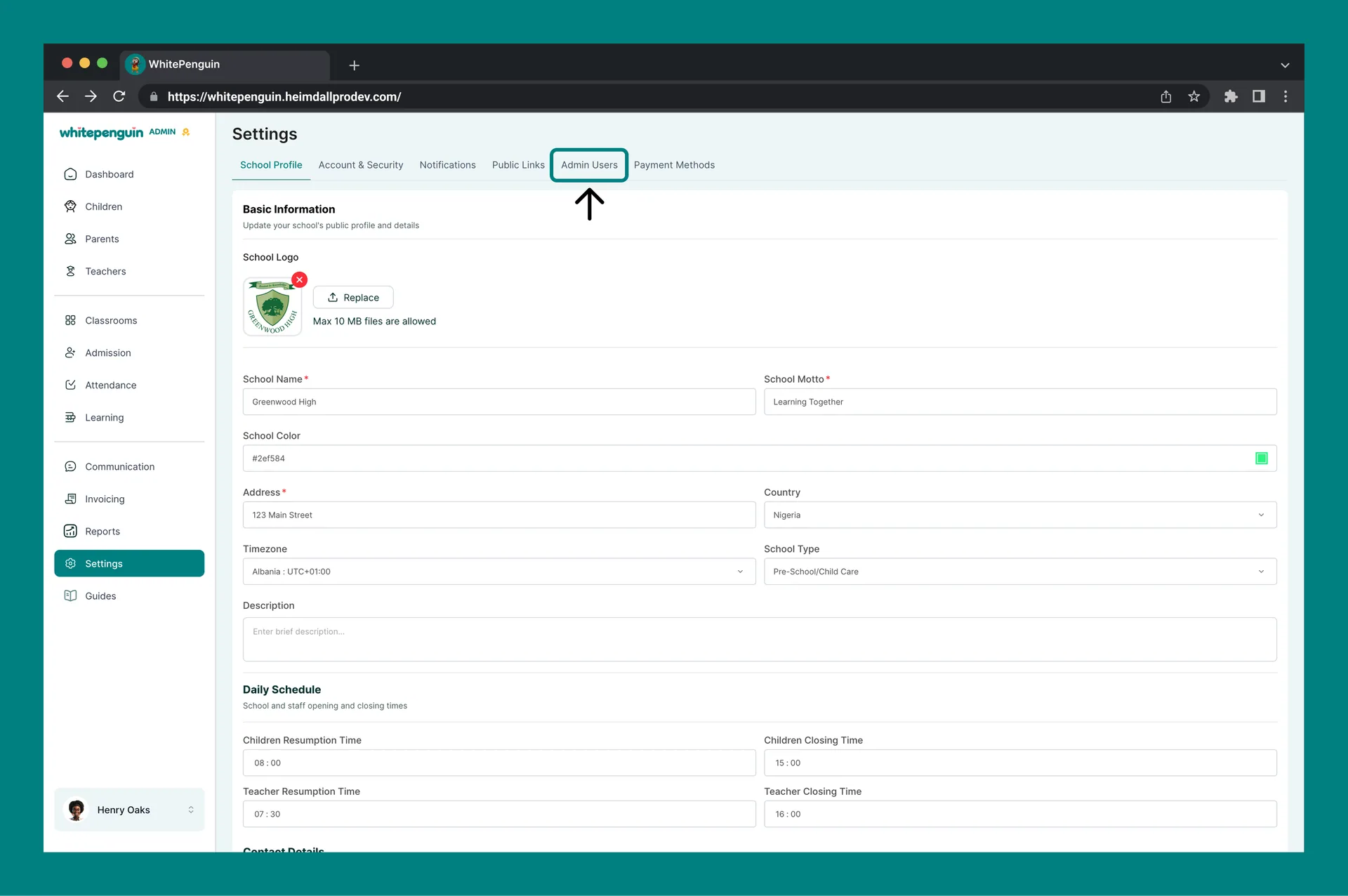The width and height of the screenshot is (1348, 896).
Task: Go forward in browser history
Action: point(91,96)
